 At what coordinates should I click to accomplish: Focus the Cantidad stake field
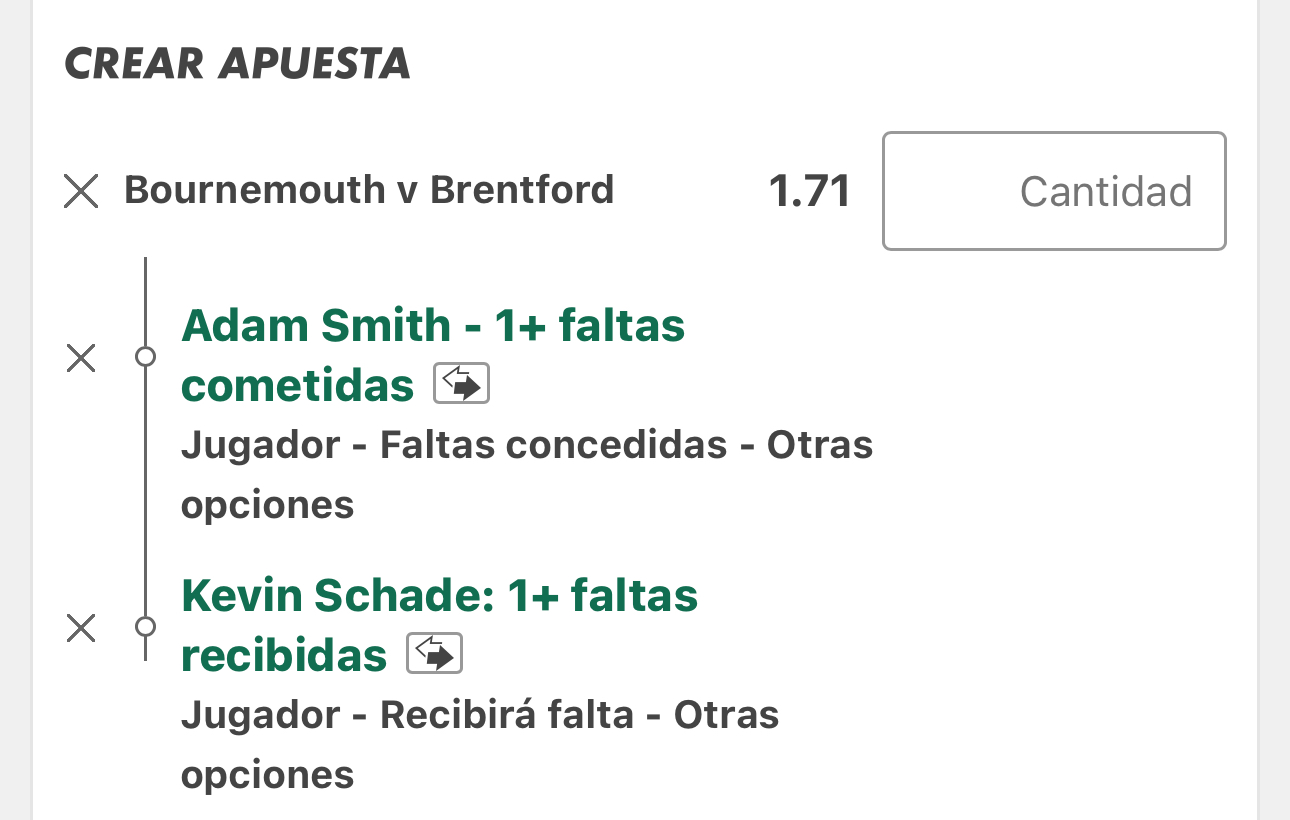point(1054,191)
